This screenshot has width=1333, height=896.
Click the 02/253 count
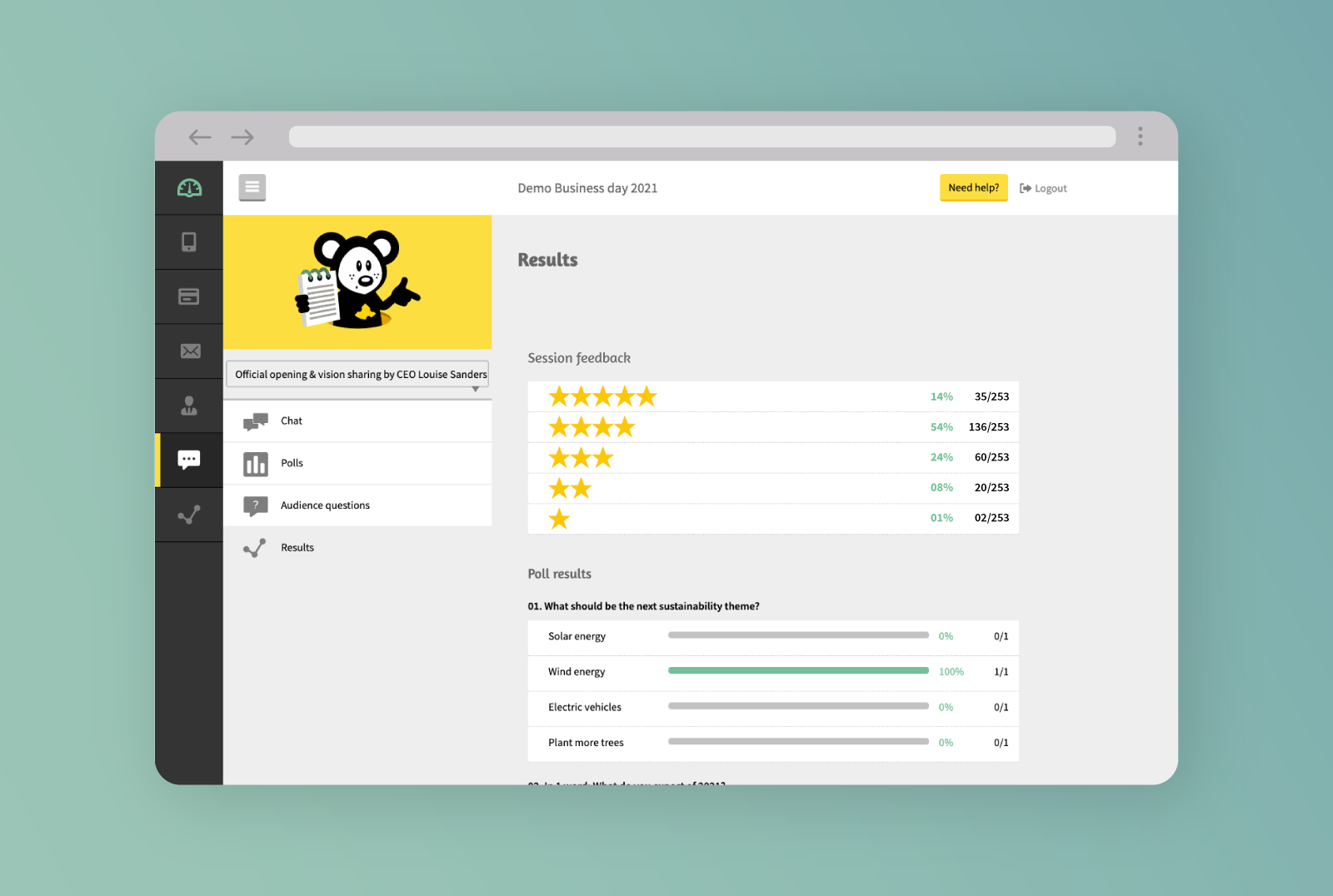coord(991,518)
